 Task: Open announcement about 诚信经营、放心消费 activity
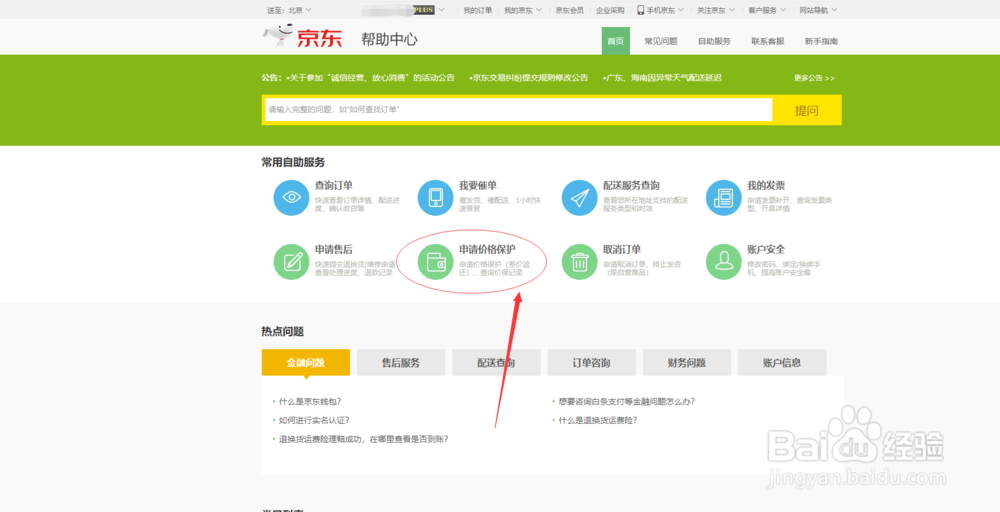pyautogui.click(x=371, y=78)
